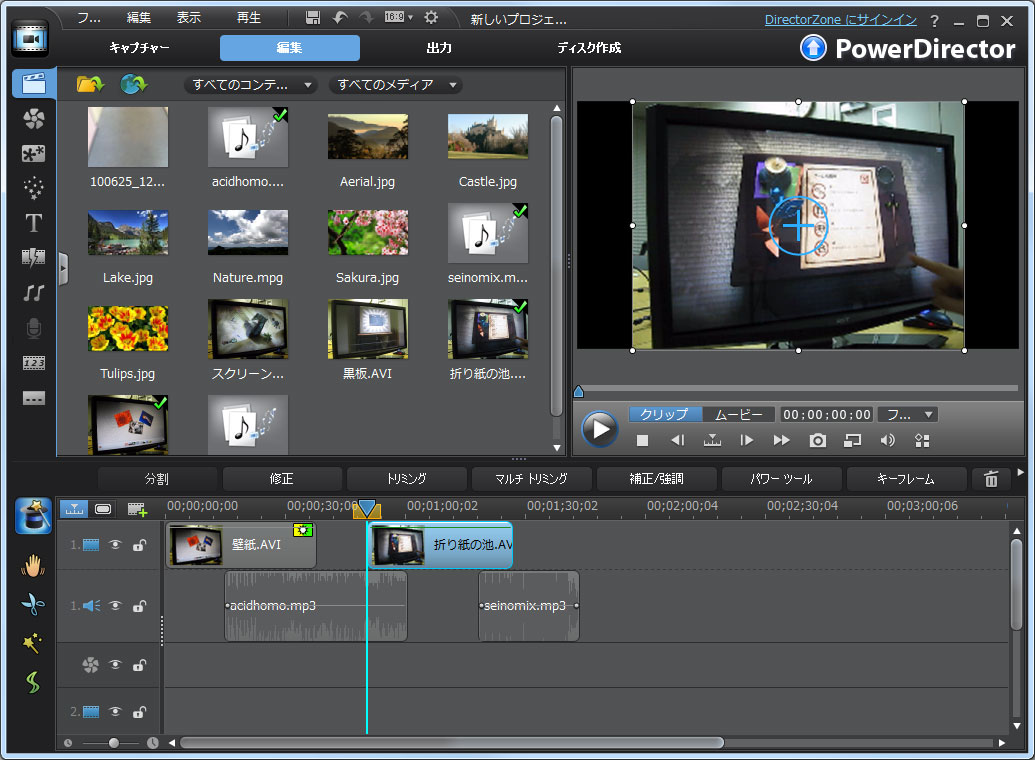Switch preview to ムービー mode

pos(741,414)
